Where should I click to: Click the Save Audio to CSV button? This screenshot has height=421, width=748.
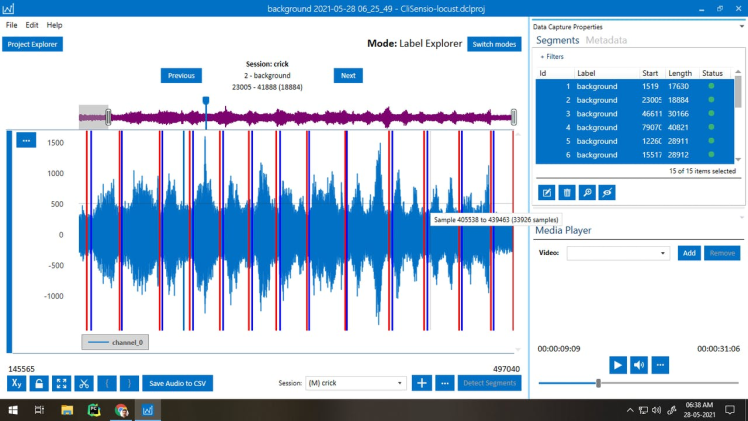(x=177, y=383)
